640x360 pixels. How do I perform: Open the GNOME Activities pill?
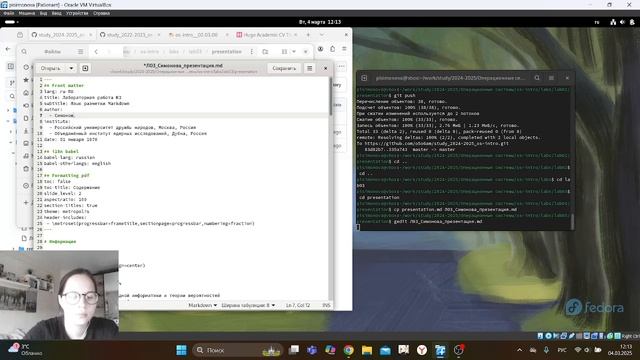[11, 22]
